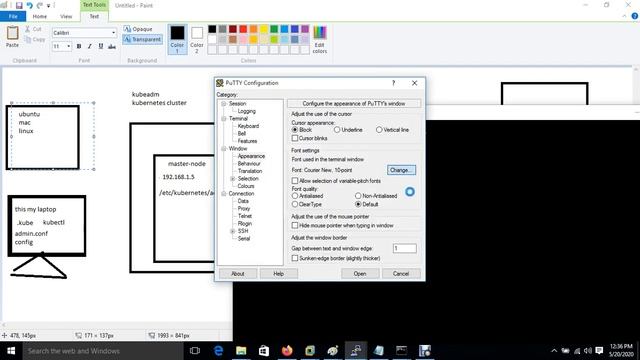
Task: Expand the Selection tree node
Action: point(233,179)
